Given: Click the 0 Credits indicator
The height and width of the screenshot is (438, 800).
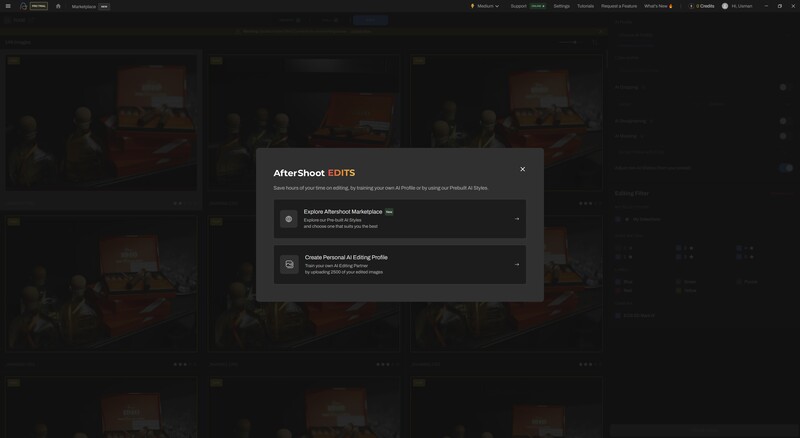Looking at the screenshot, I should click(x=705, y=6).
